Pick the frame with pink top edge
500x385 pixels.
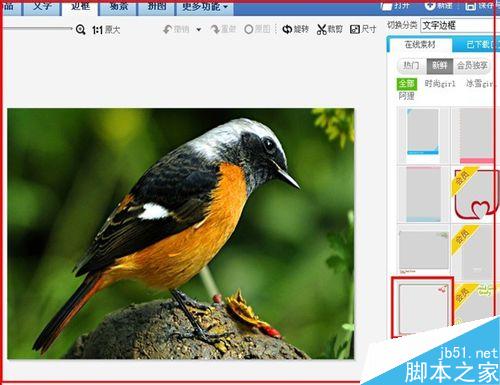point(424,194)
